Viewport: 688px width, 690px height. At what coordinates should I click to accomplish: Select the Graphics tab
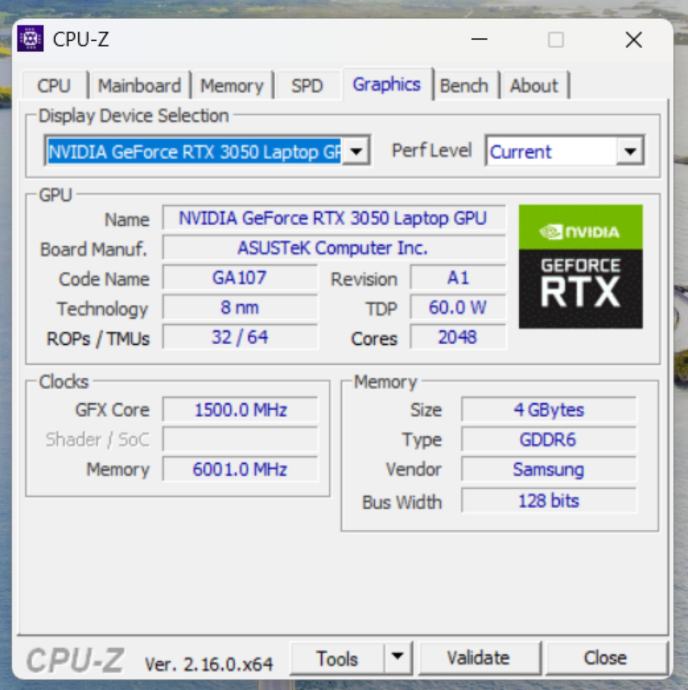pos(386,84)
